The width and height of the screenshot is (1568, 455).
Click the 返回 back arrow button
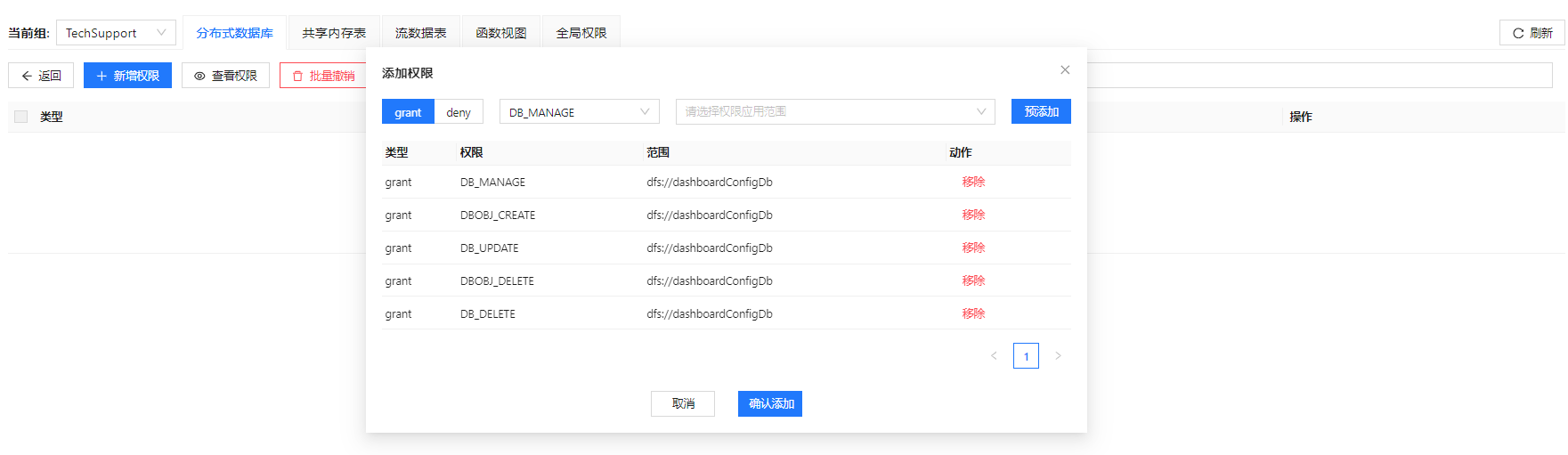[x=41, y=76]
